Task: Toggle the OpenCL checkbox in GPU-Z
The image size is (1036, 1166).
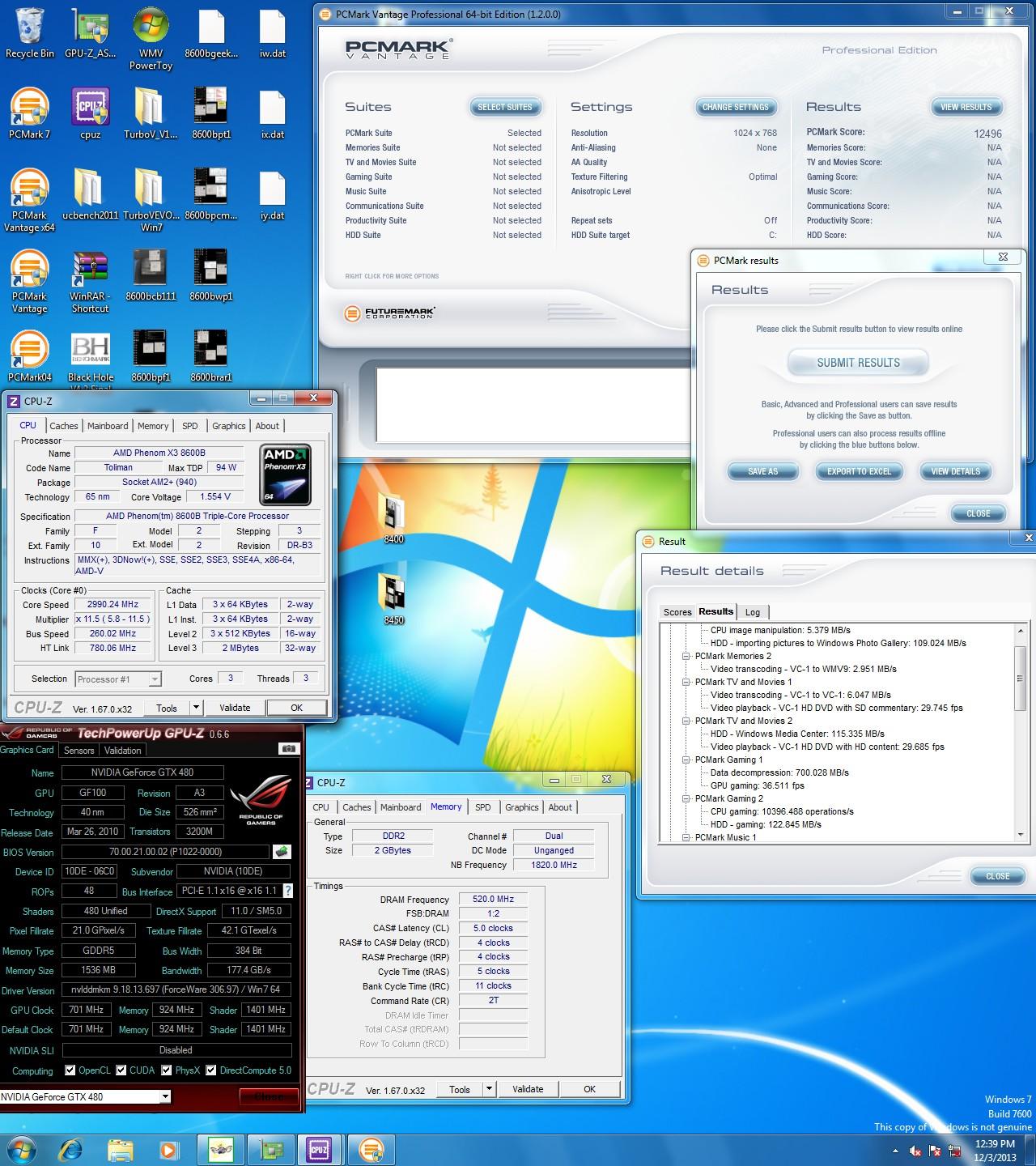Action: coord(70,1070)
